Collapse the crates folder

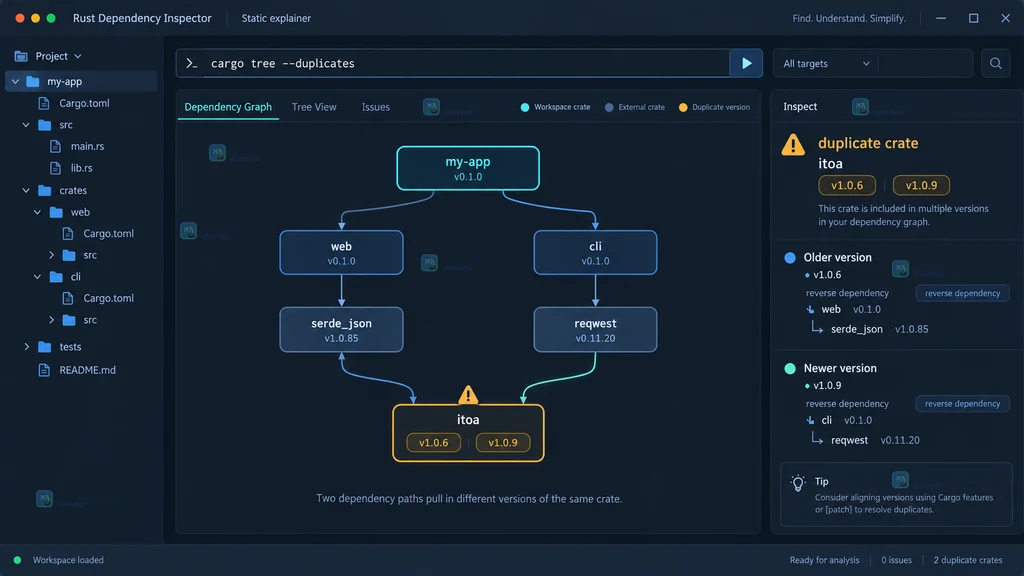point(26,191)
